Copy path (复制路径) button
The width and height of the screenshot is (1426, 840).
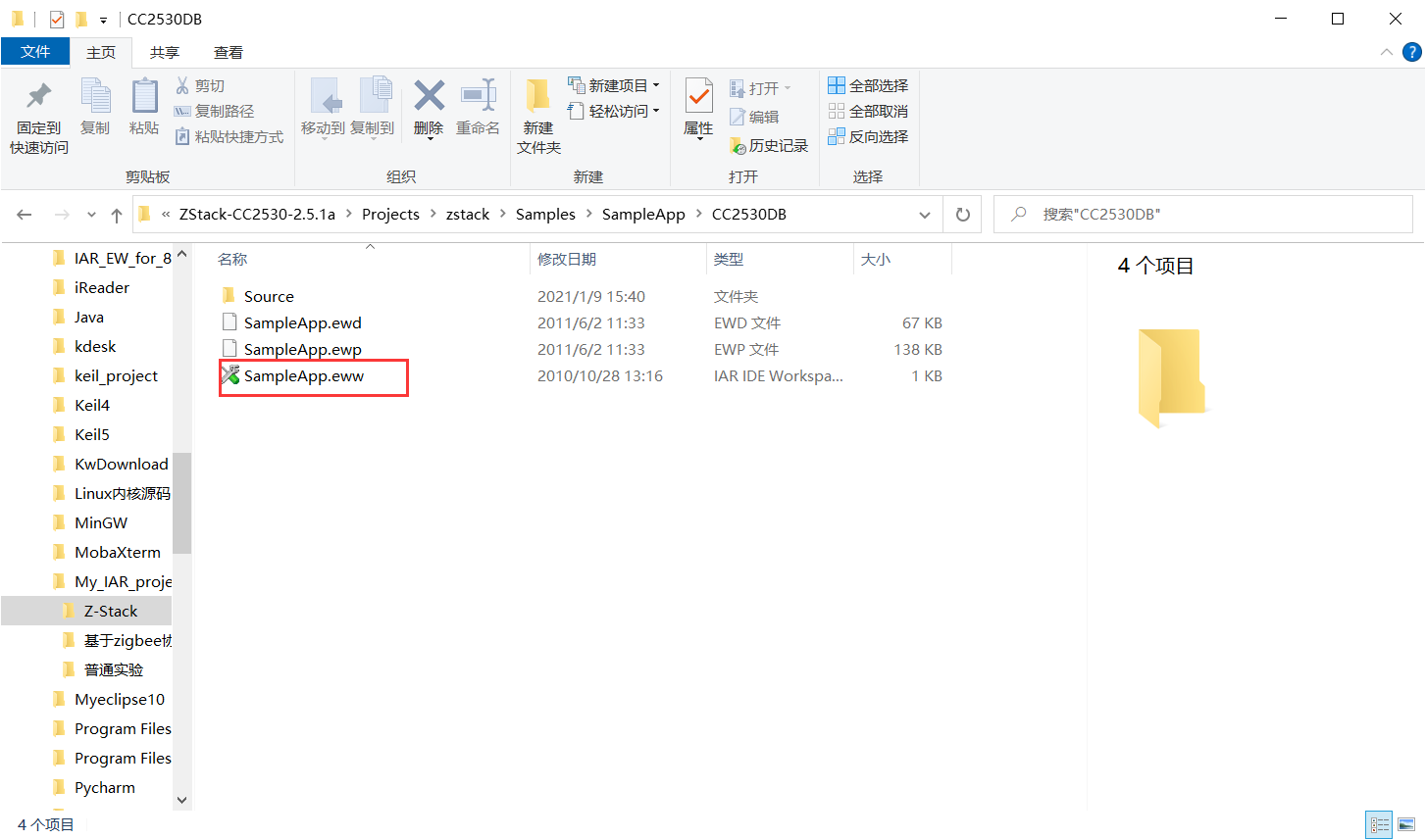214,112
